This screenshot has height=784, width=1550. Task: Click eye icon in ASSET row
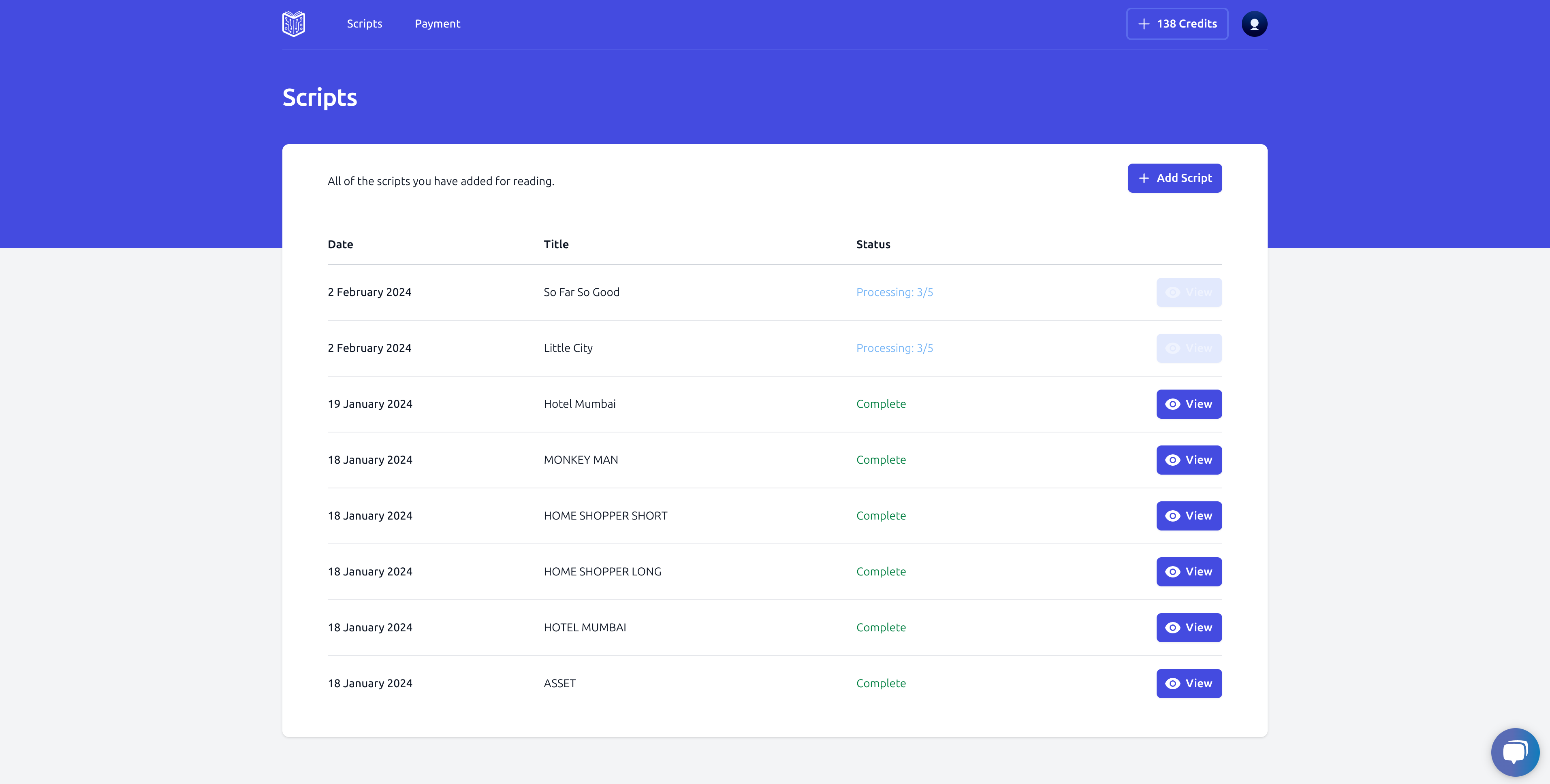pyautogui.click(x=1172, y=684)
